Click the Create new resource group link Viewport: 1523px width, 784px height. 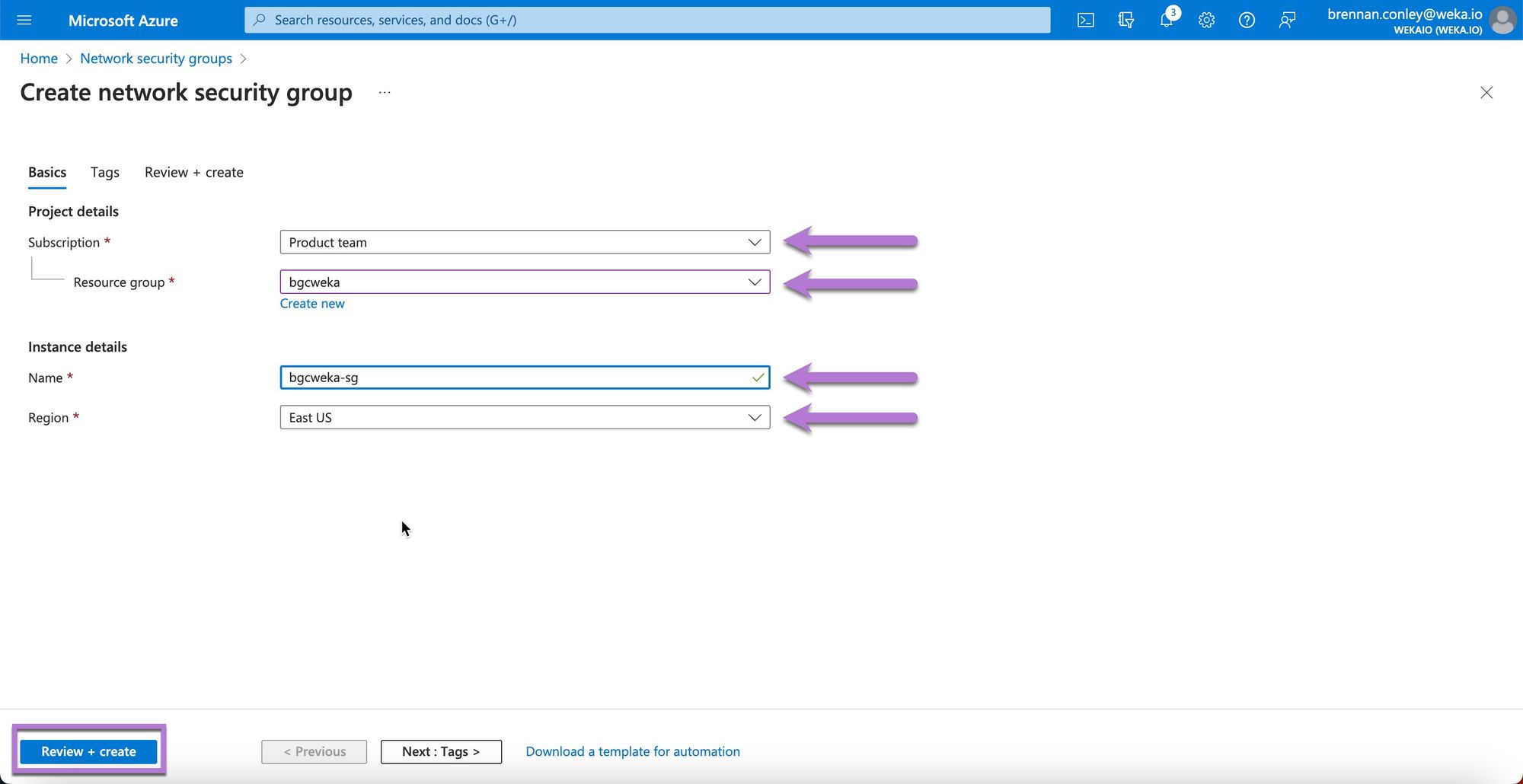click(x=312, y=304)
